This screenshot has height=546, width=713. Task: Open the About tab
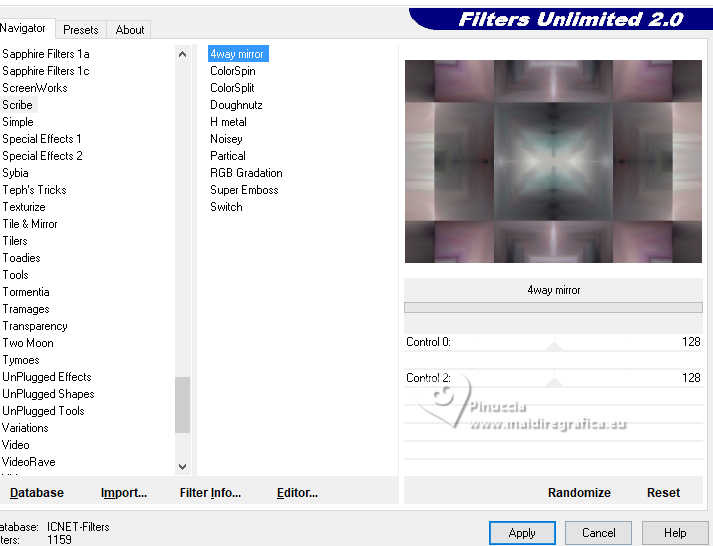130,30
